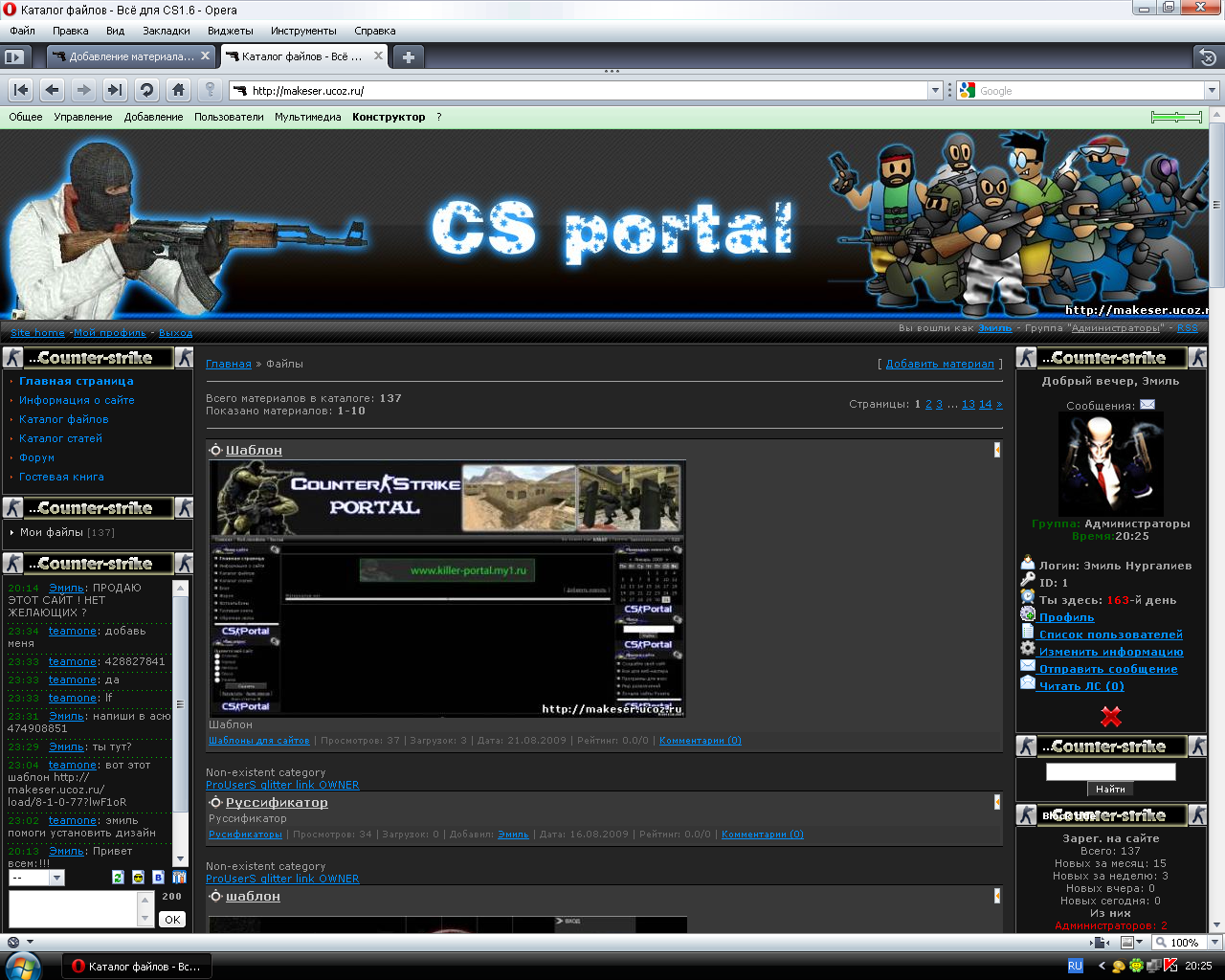This screenshot has width=1225, height=980.
Task: Open mini-chat management tools icon
Action: [179, 878]
